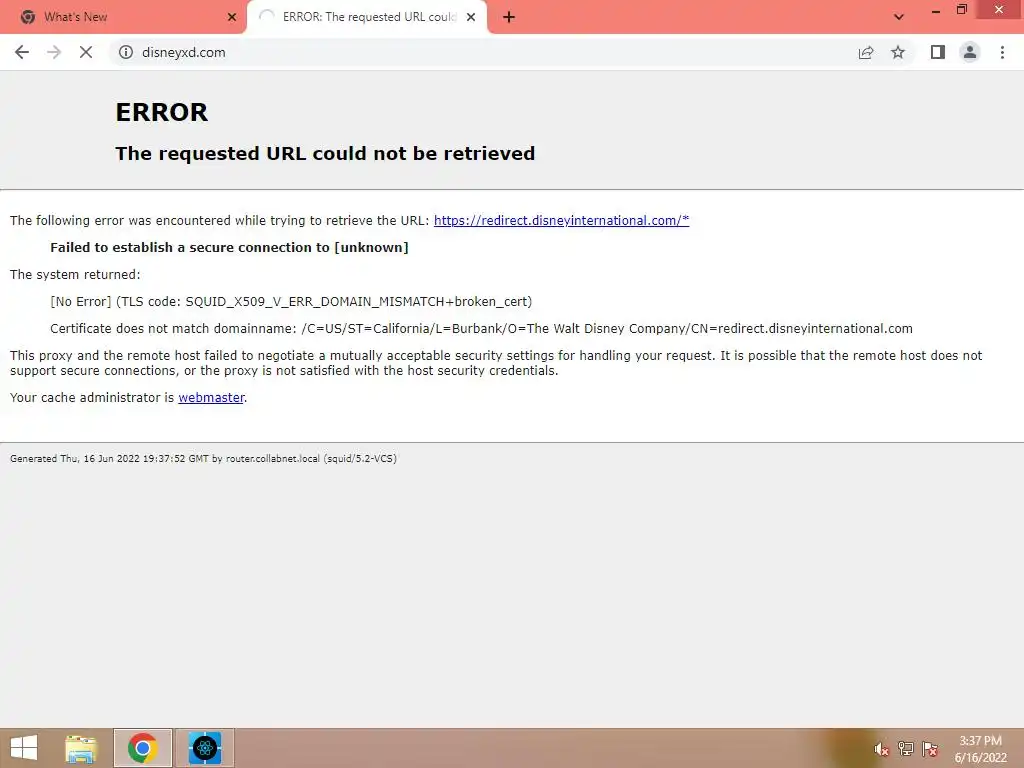Click the forward navigation arrow
The image size is (1024, 768).
[x=54, y=52]
